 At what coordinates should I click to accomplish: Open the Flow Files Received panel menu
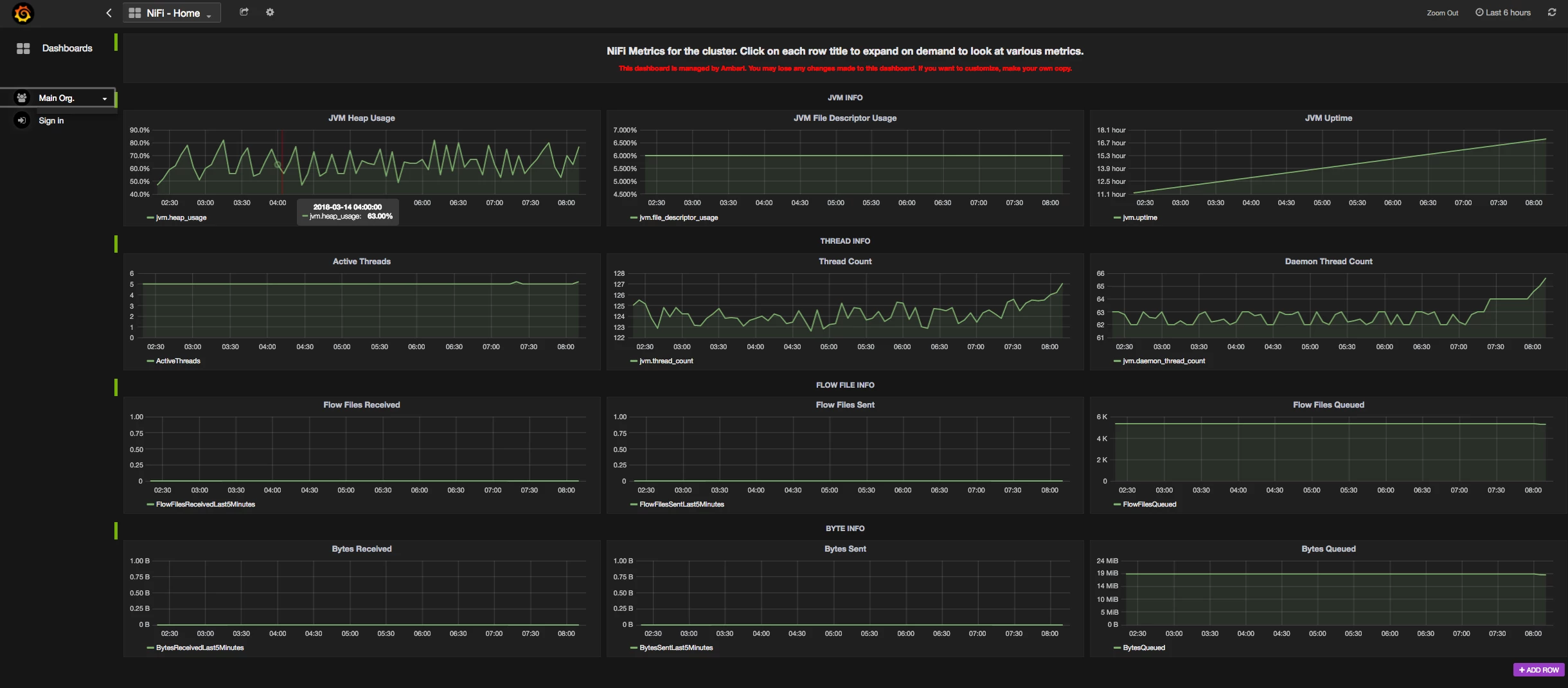(x=362, y=405)
